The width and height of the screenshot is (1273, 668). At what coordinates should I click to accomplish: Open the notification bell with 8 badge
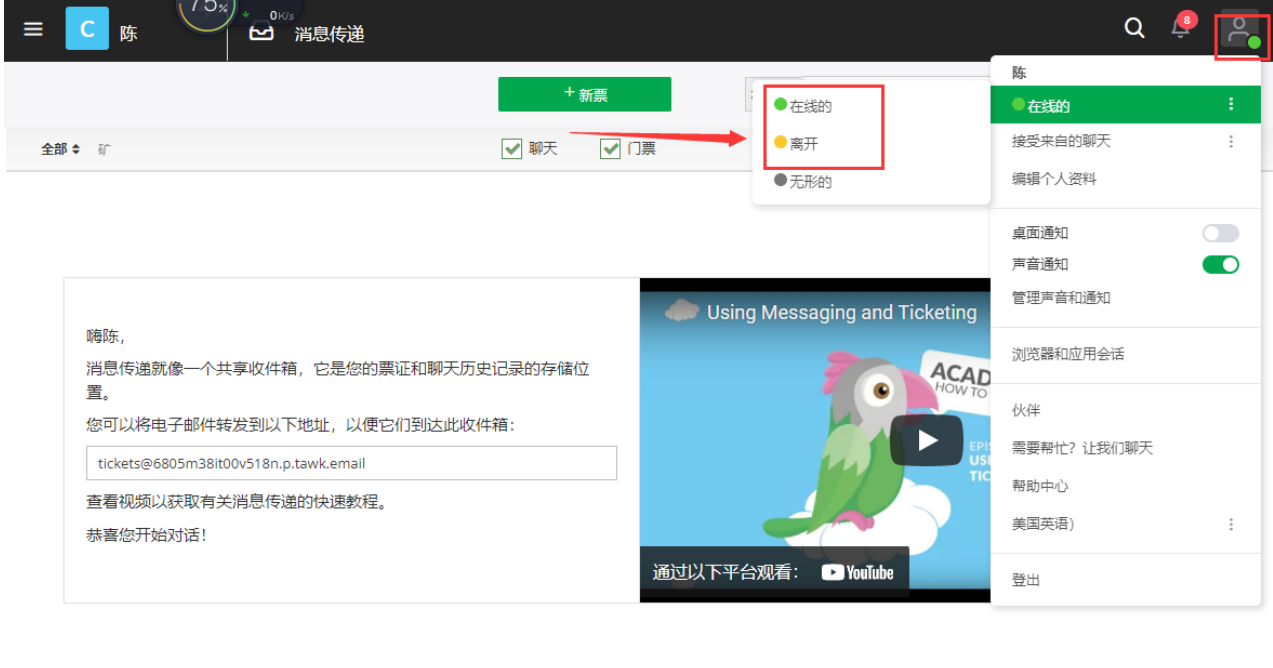coord(1181,28)
